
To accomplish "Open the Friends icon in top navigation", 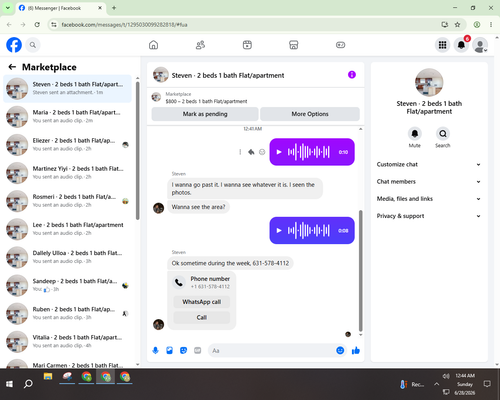I will click(200, 45).
